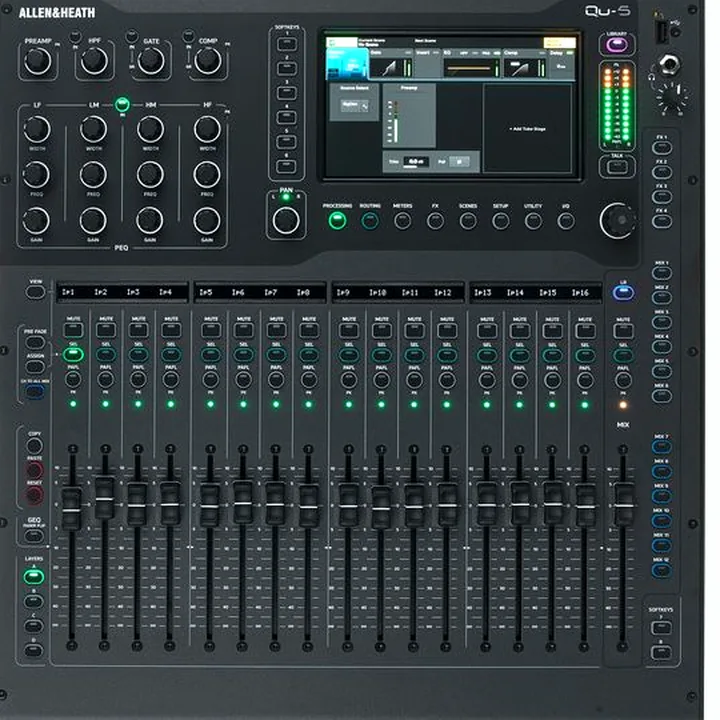This screenshot has height=720, width=720.
Task: Select the blue Mix 12 key
Action: coord(662,570)
